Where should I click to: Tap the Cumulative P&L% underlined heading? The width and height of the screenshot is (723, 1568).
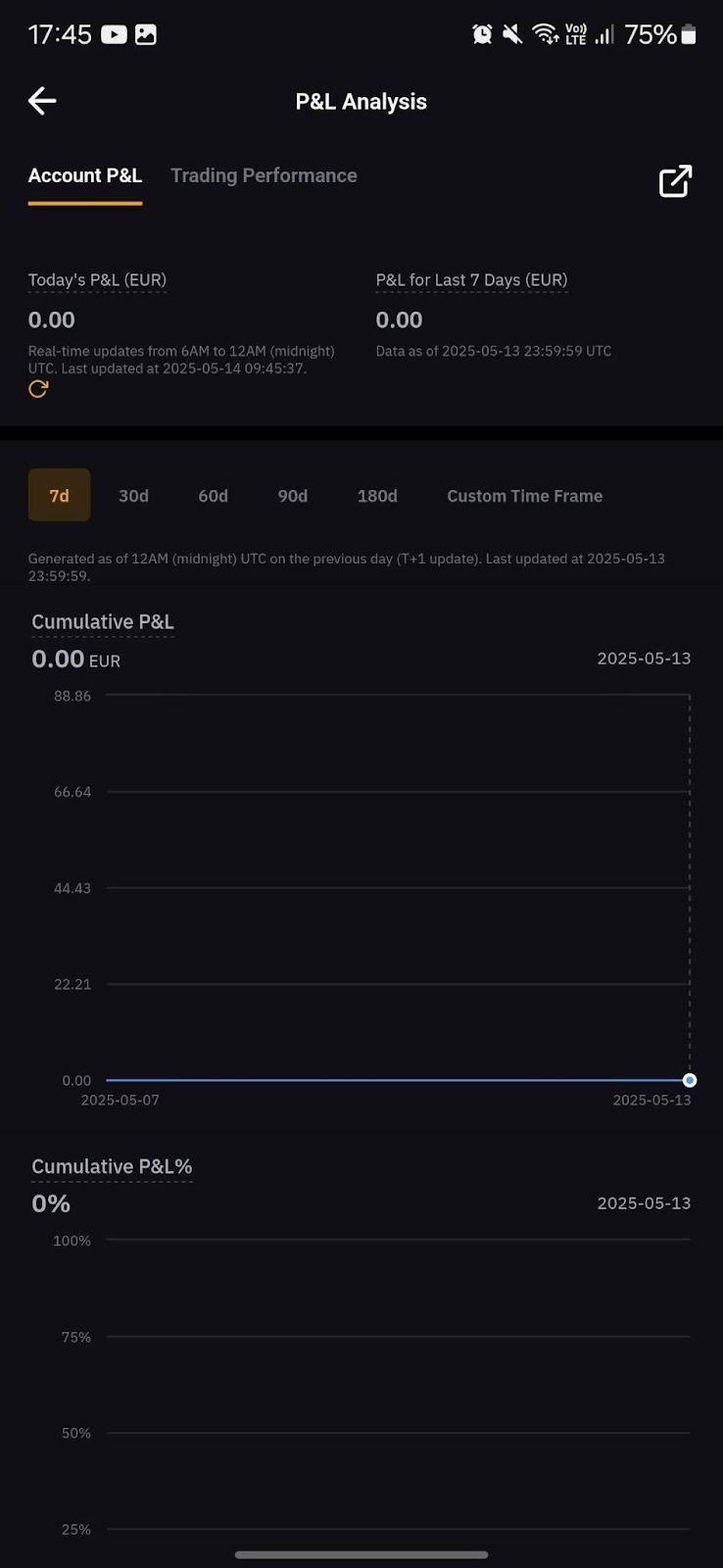(112, 1166)
